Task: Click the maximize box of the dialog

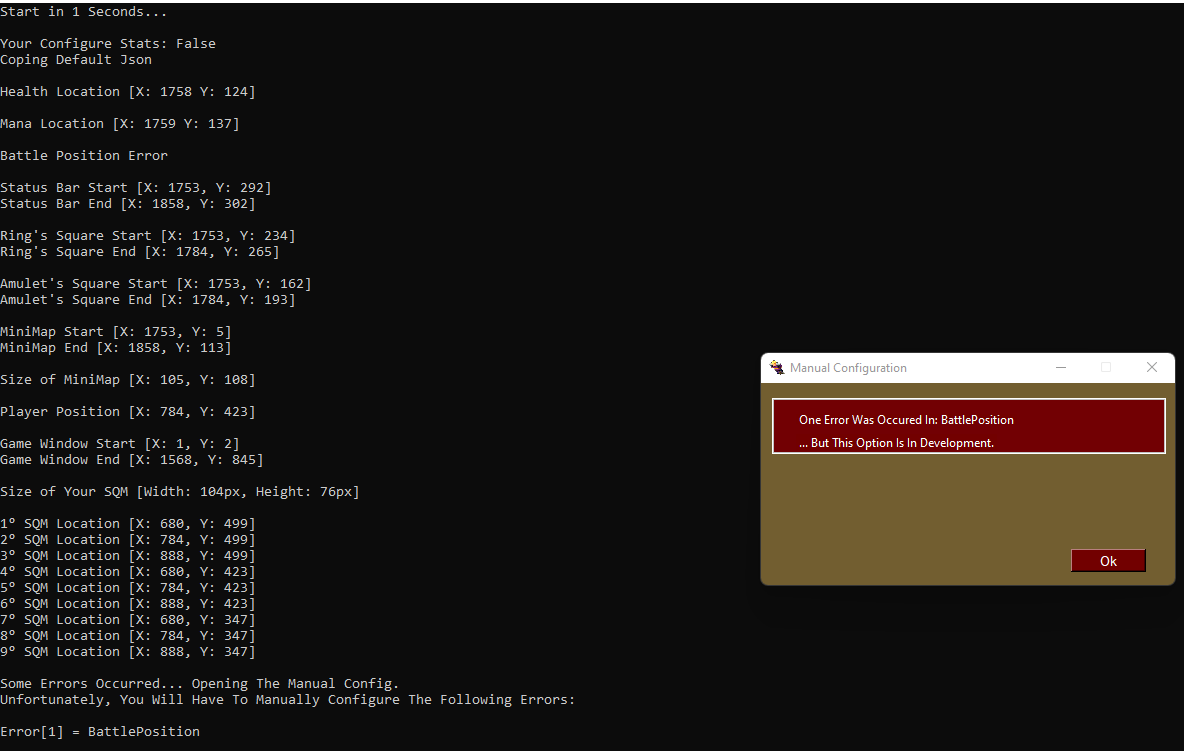Action: 1106,367
